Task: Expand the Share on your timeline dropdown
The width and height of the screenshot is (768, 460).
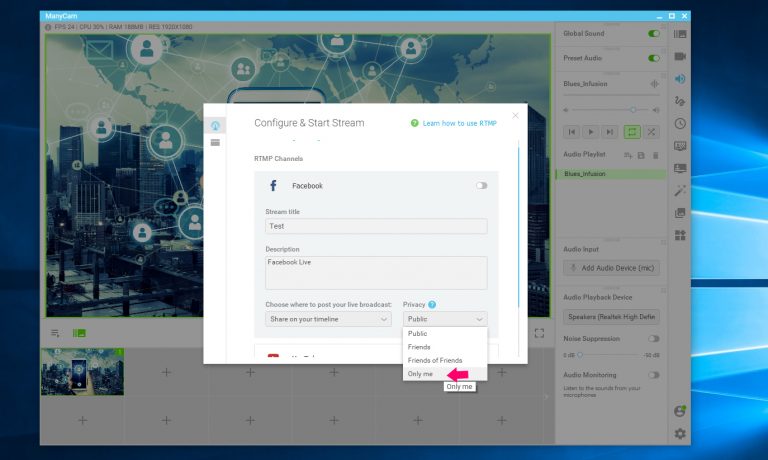Action: coord(328,319)
